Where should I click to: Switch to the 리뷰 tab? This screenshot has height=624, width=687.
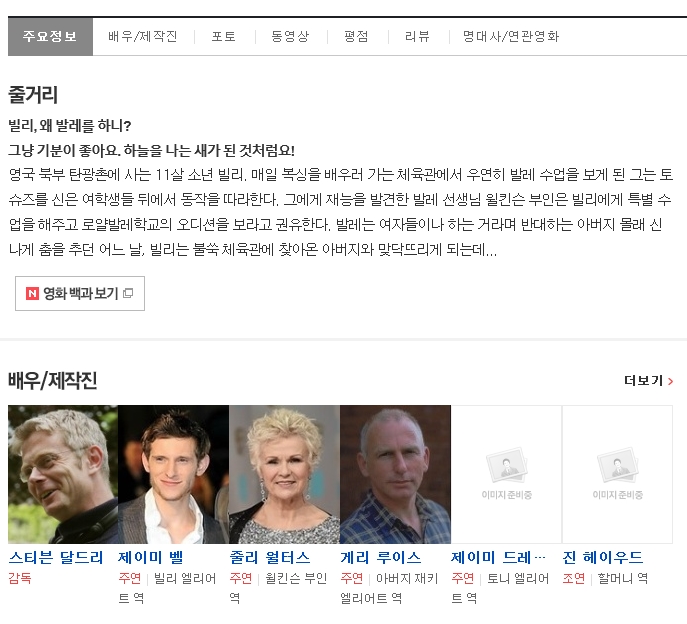tap(417, 36)
